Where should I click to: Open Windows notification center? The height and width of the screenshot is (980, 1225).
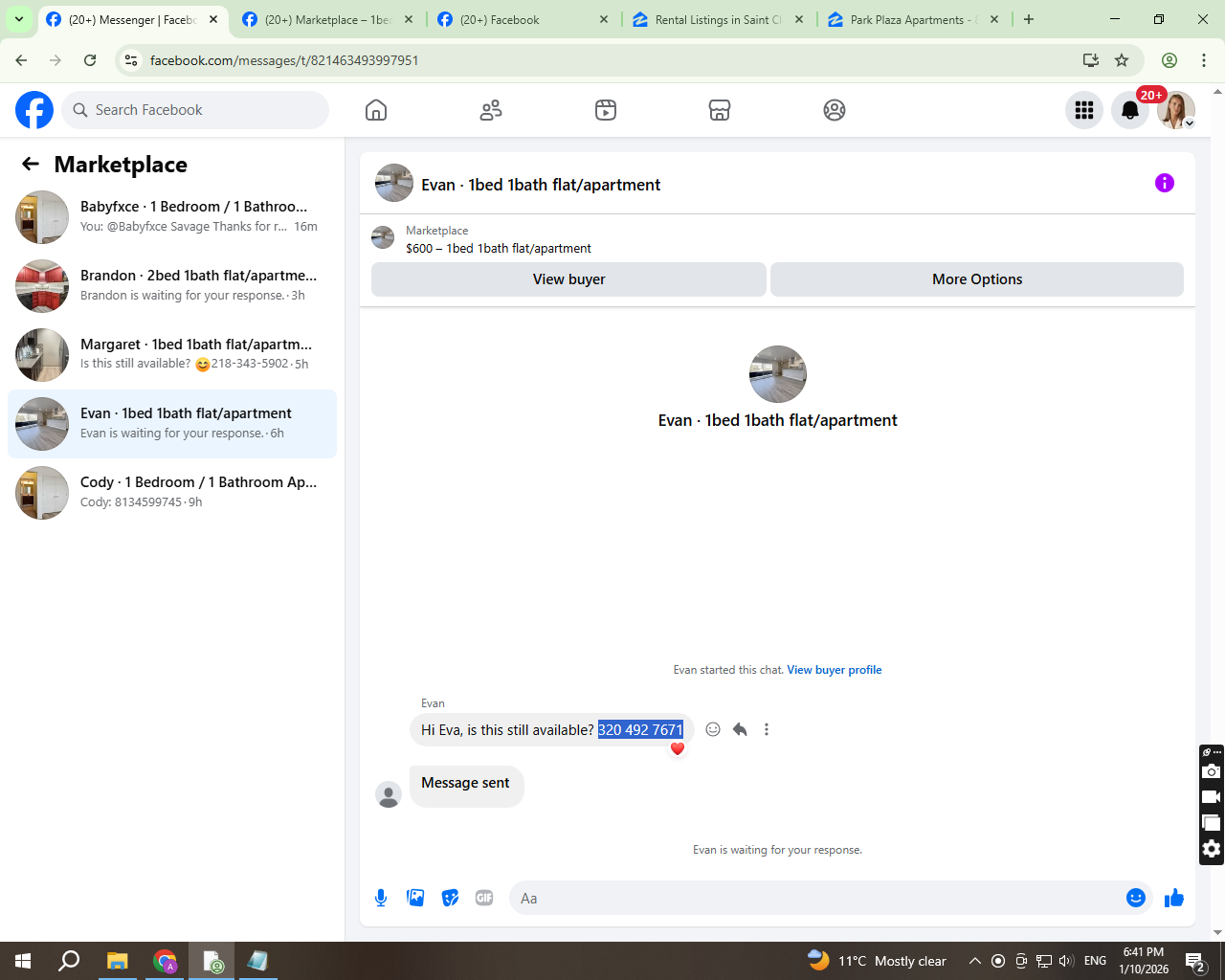[1195, 961]
